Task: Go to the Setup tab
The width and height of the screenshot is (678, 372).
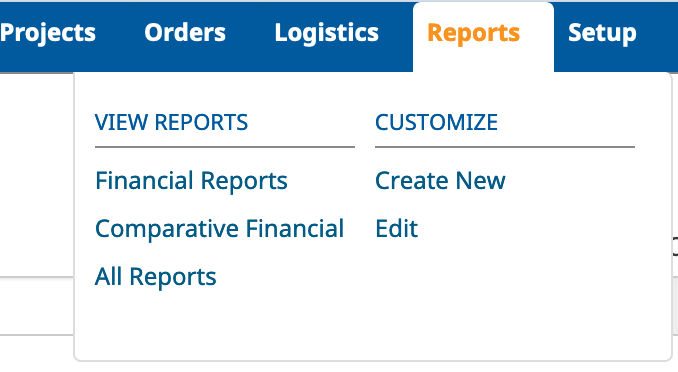Action: 602,33
